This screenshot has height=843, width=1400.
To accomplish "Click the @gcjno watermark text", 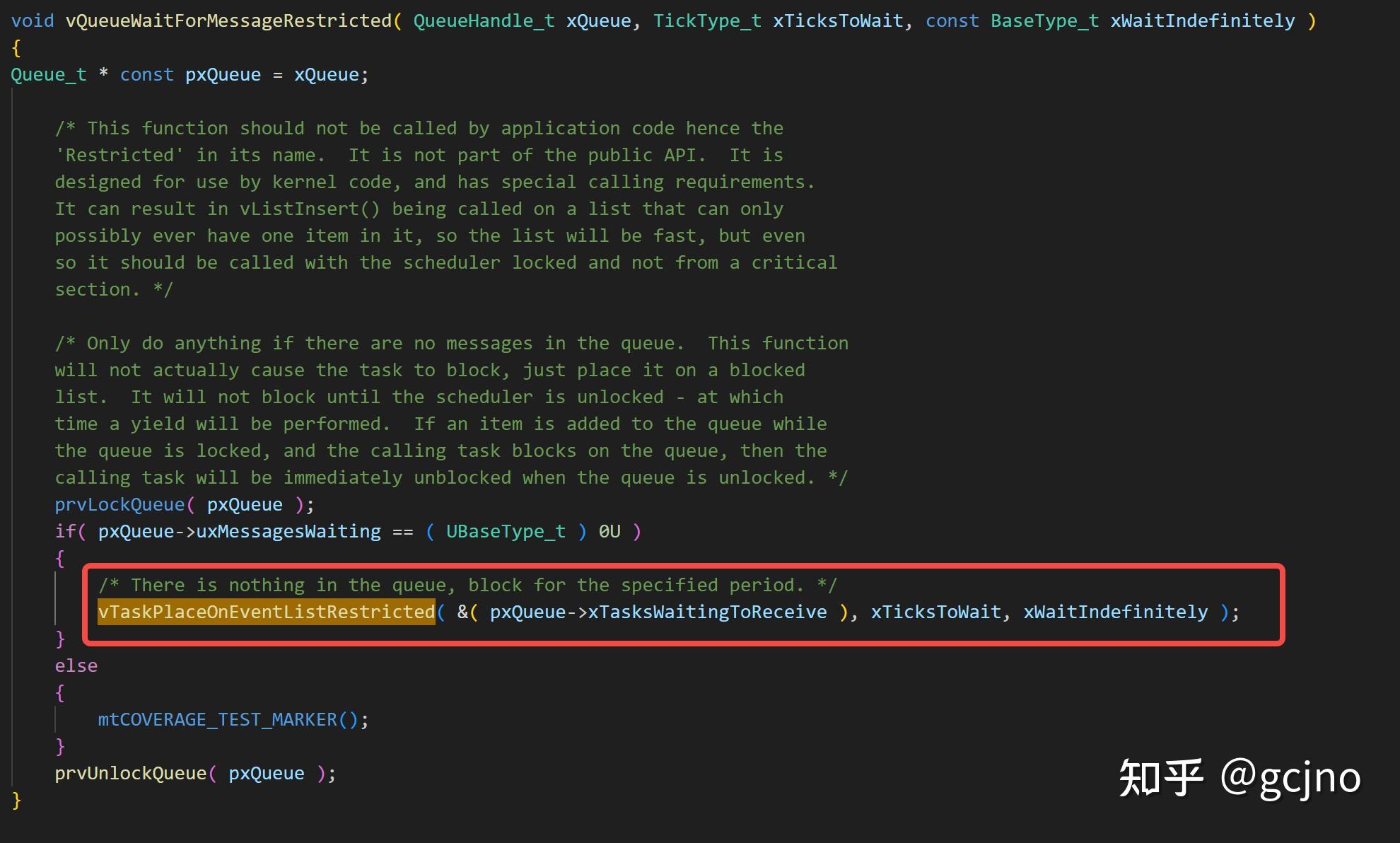I will click(1290, 777).
